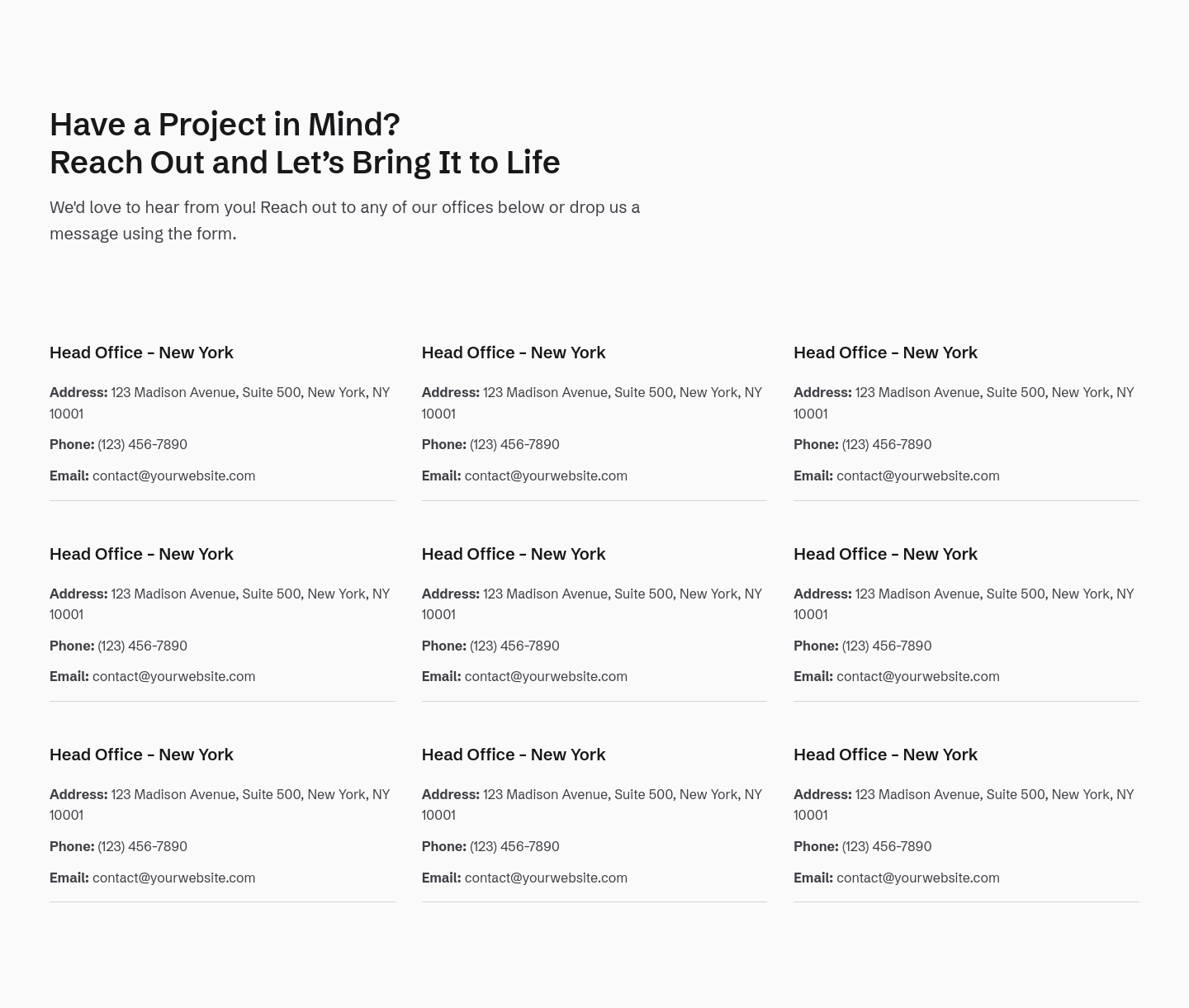This screenshot has height=1008, width=1189.
Task: Click phone number in third row, first card
Action: (x=142, y=846)
